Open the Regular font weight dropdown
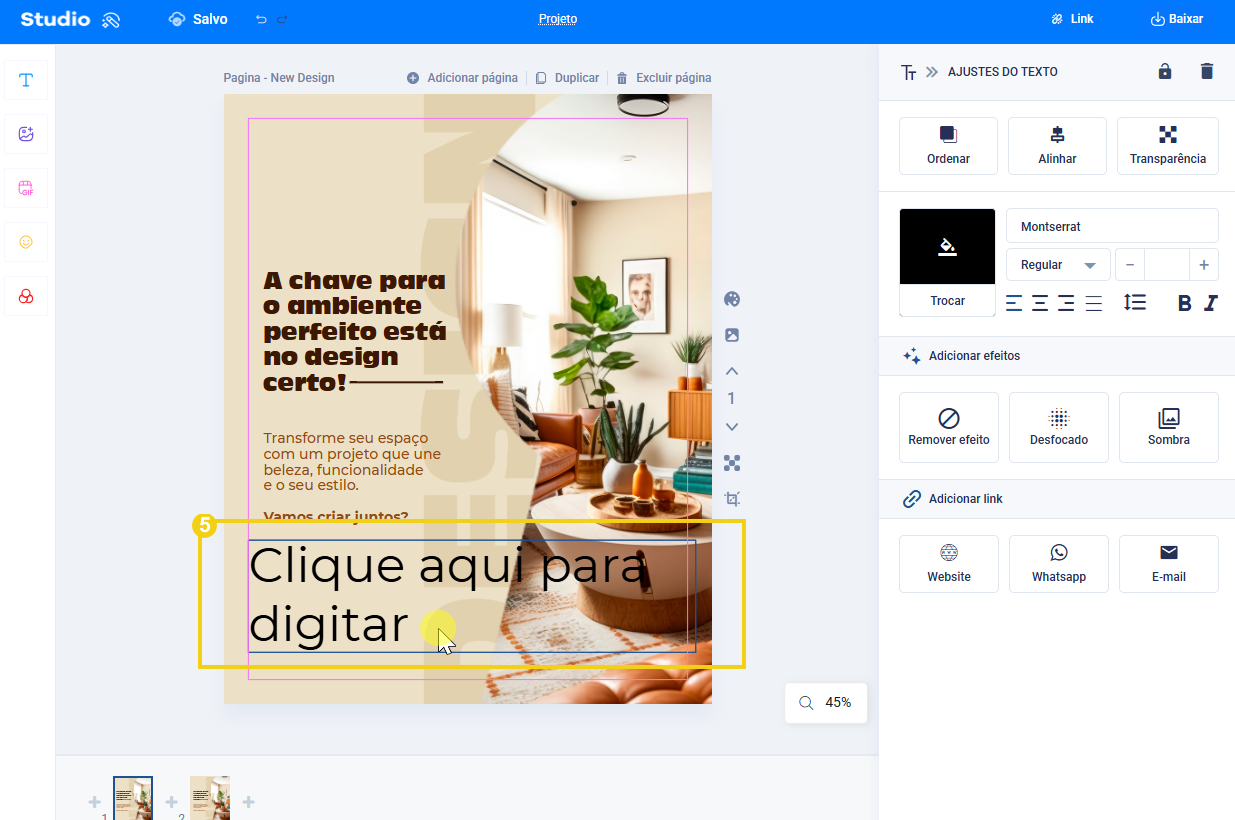The height and width of the screenshot is (820, 1235). click(1058, 265)
